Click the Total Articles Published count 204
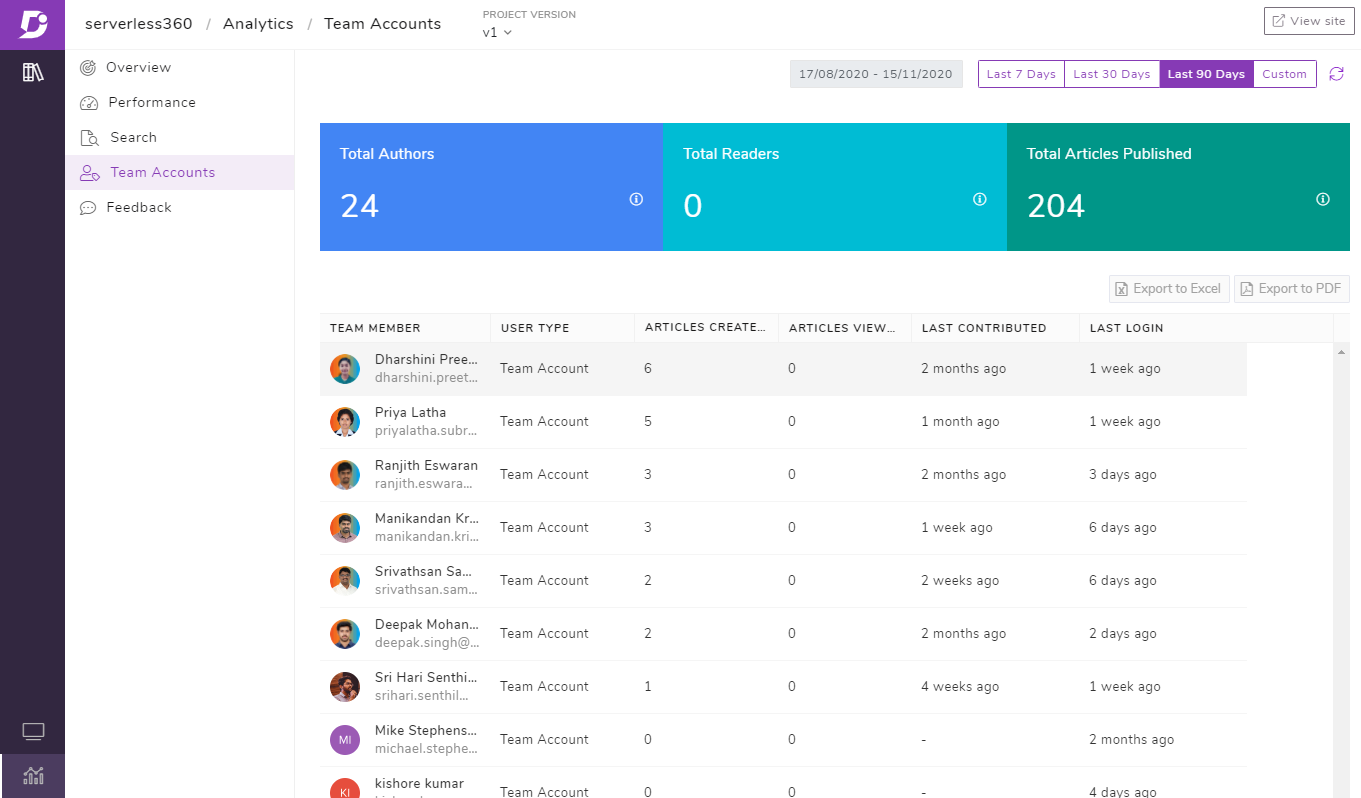The image size is (1361, 798). point(1056,206)
